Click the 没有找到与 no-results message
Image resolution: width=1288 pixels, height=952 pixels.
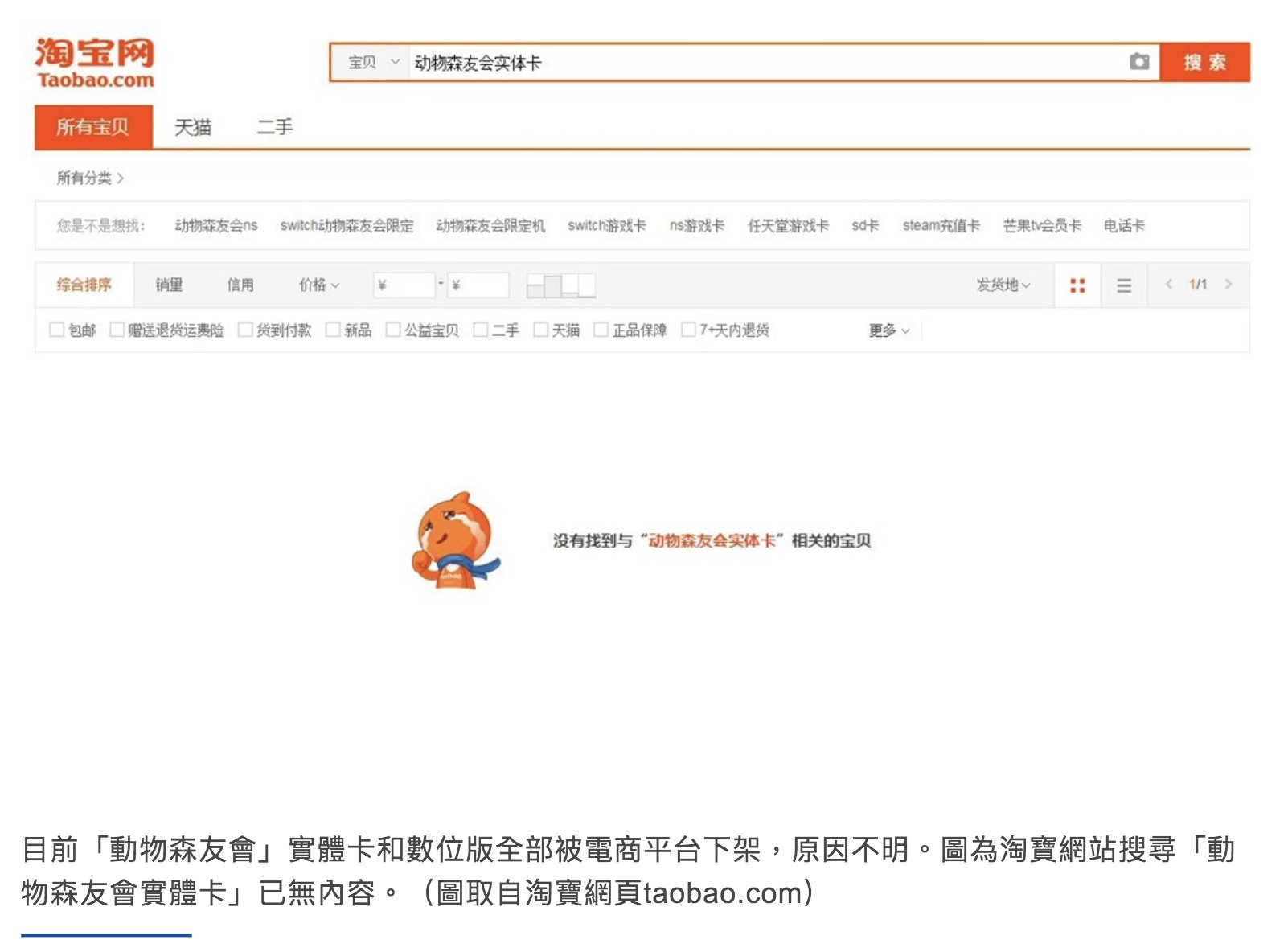tap(712, 540)
